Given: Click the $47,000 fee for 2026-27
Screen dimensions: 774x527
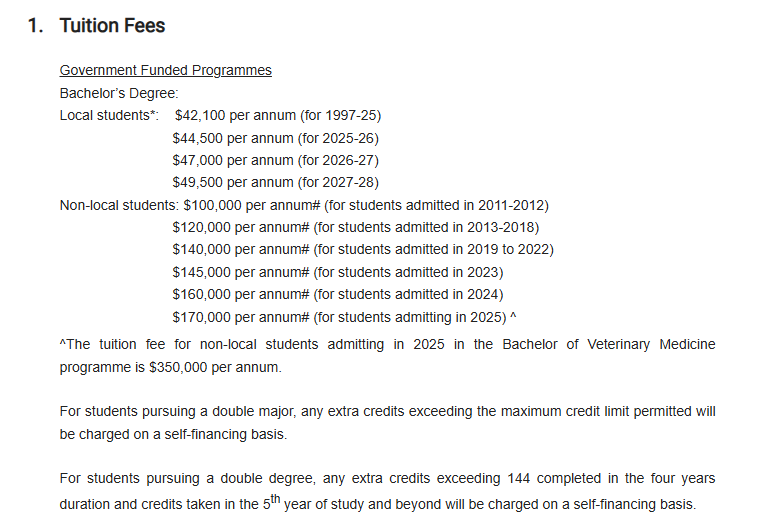Looking at the screenshot, I should (x=275, y=160).
